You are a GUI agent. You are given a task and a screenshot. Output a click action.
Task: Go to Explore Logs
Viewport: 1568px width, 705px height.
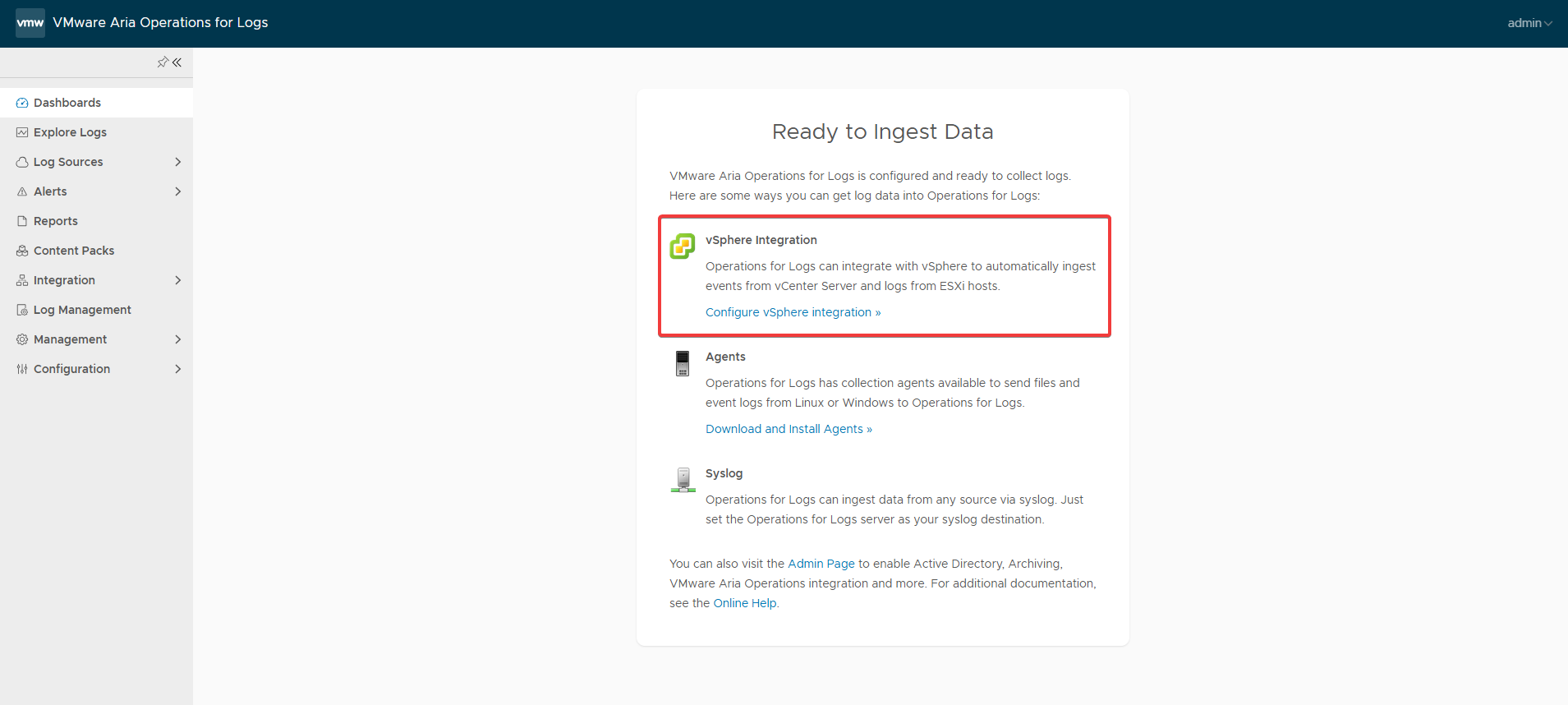coord(96,132)
